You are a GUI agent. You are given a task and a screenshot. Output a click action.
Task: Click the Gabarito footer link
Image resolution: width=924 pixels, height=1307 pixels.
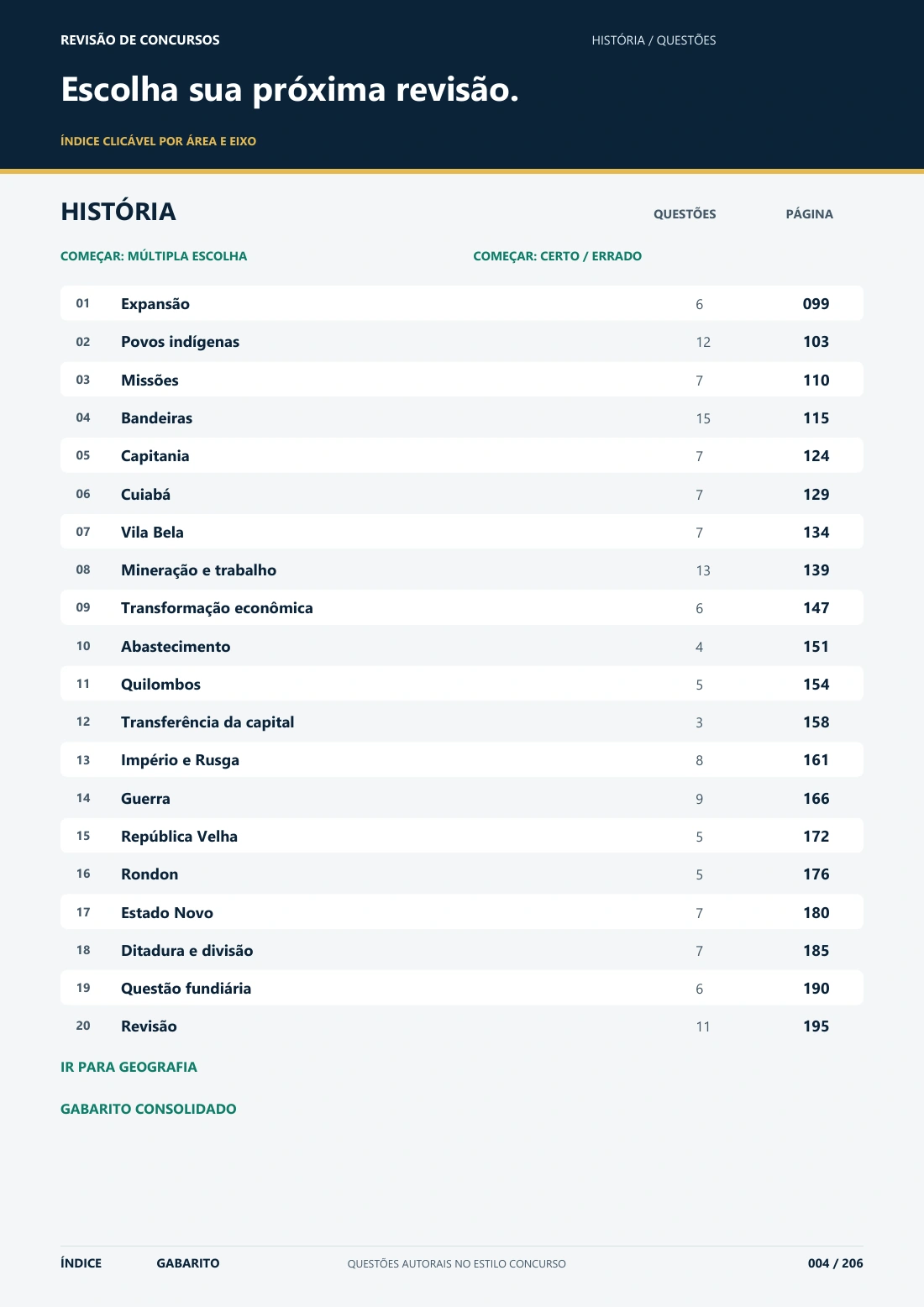click(188, 1263)
